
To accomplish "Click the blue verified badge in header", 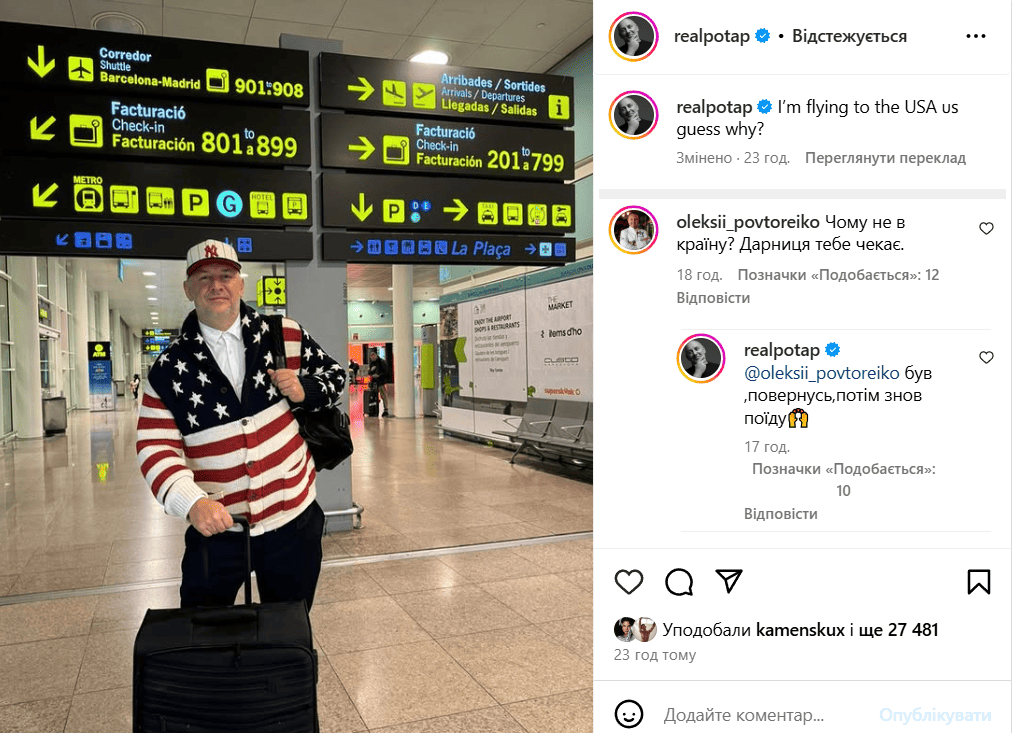I will [x=763, y=36].
